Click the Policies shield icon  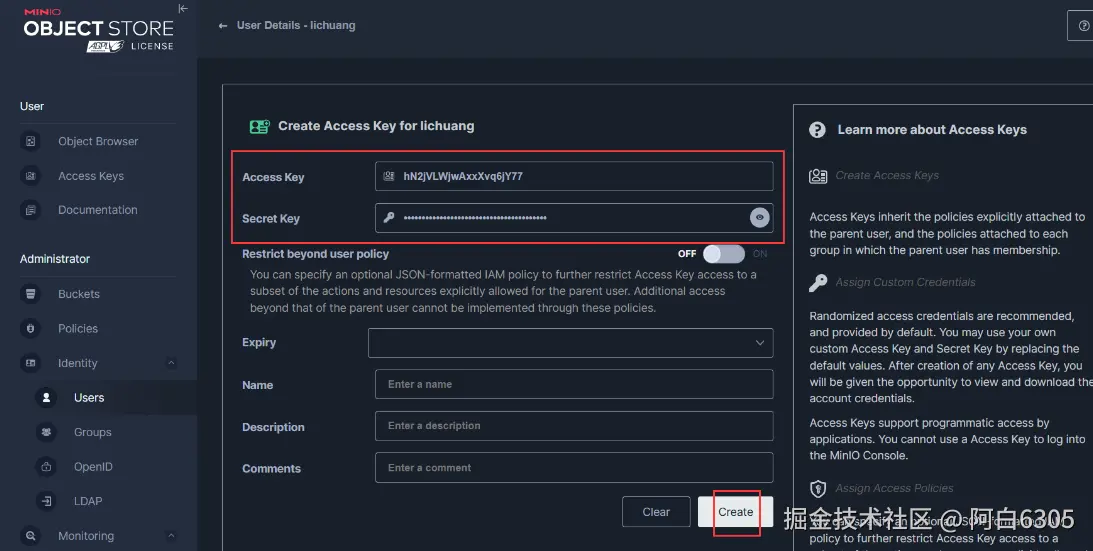(x=31, y=329)
